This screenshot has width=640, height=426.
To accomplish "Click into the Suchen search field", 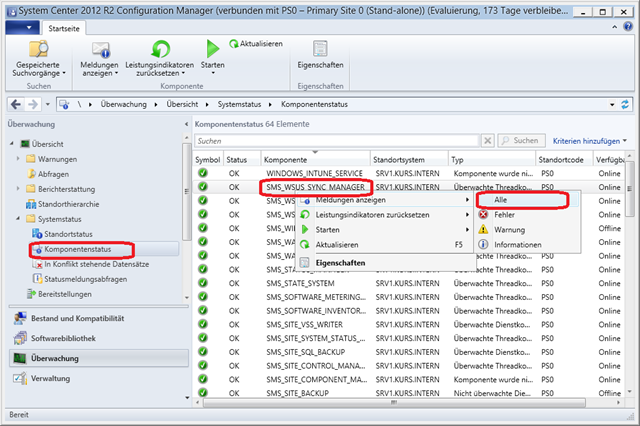I will tap(336, 141).
